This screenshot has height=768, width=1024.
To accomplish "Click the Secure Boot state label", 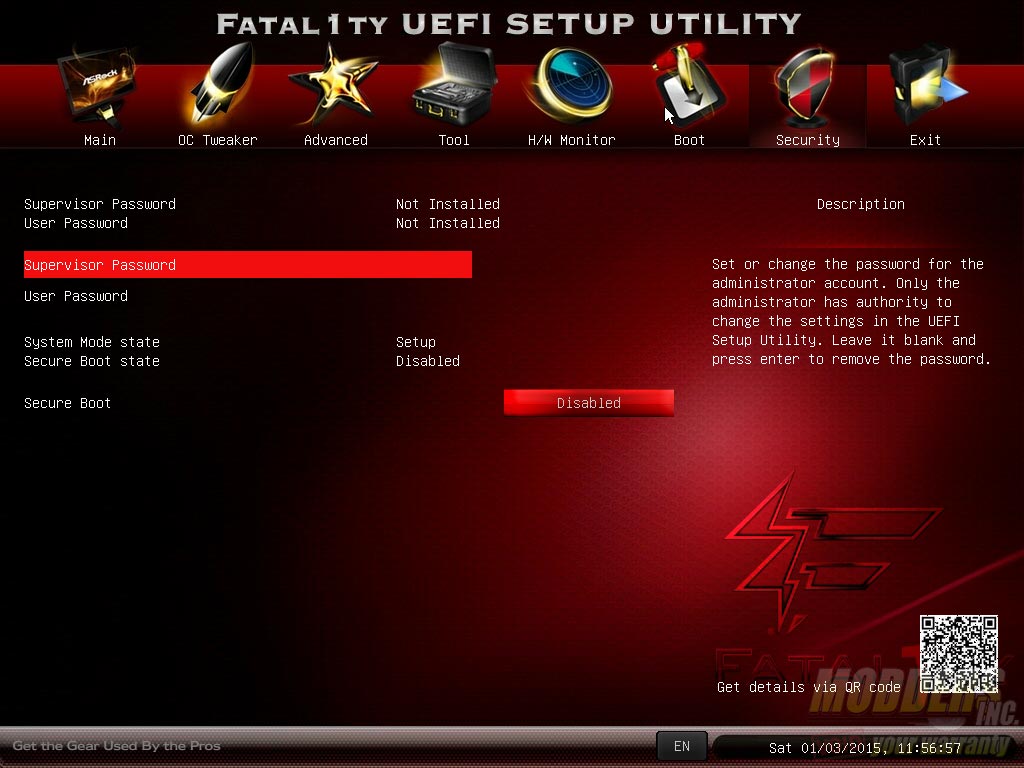I will pos(91,360).
